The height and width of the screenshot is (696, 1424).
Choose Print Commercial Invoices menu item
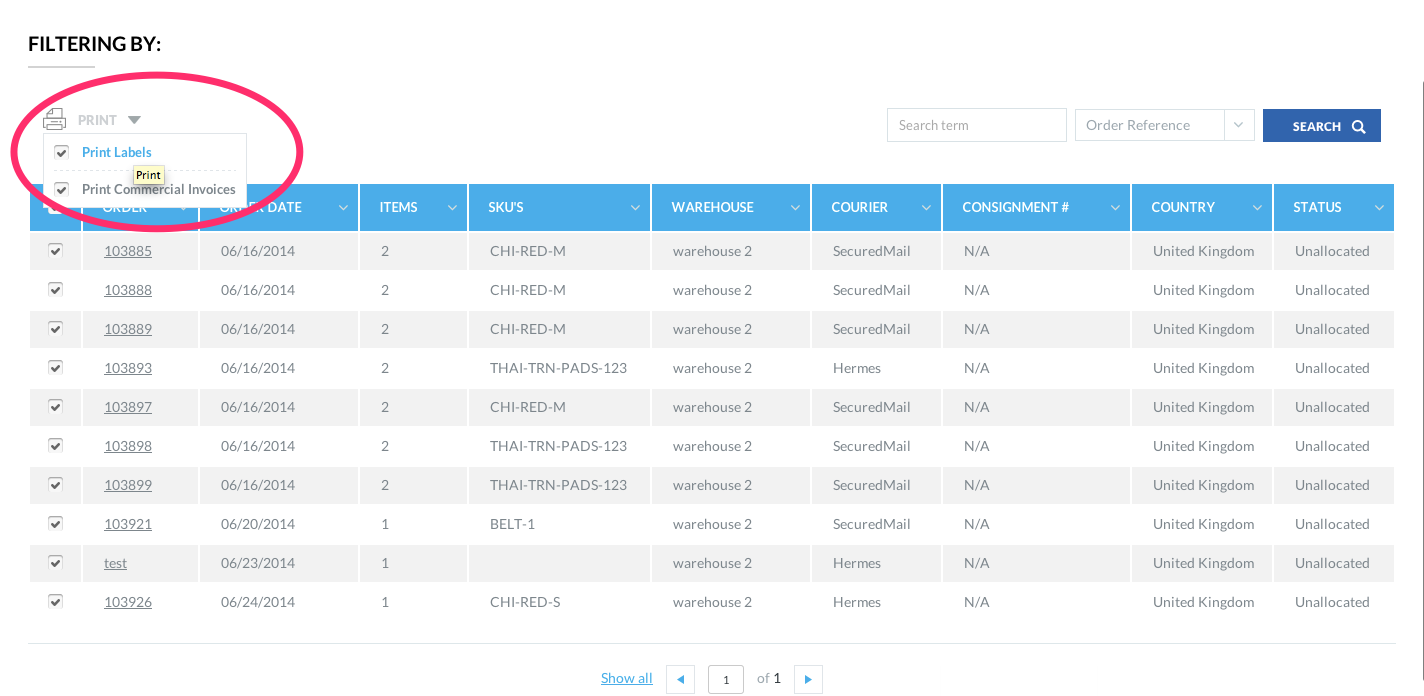(x=158, y=189)
